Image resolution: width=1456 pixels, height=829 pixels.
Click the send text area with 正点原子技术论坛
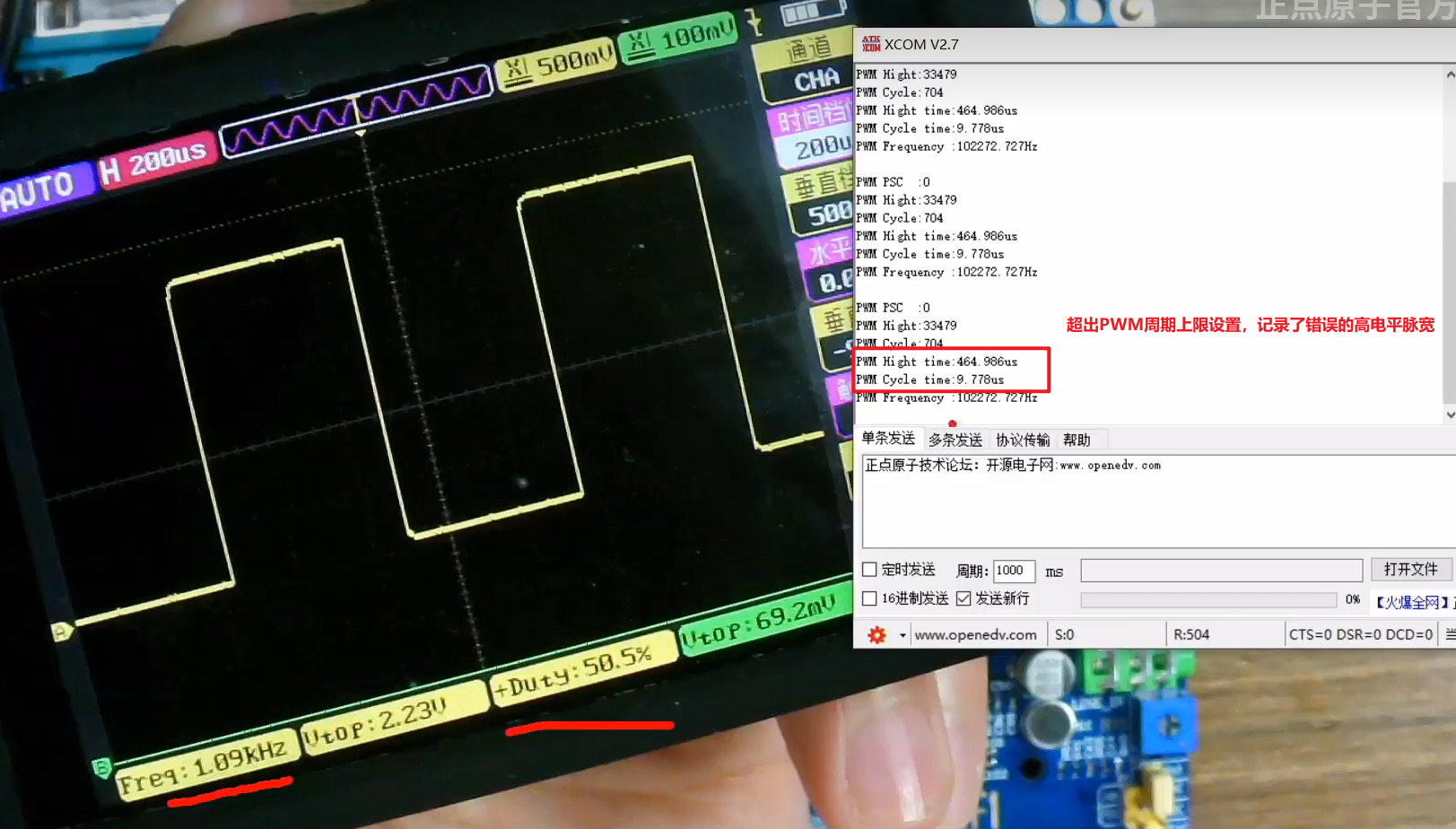pos(1158,501)
